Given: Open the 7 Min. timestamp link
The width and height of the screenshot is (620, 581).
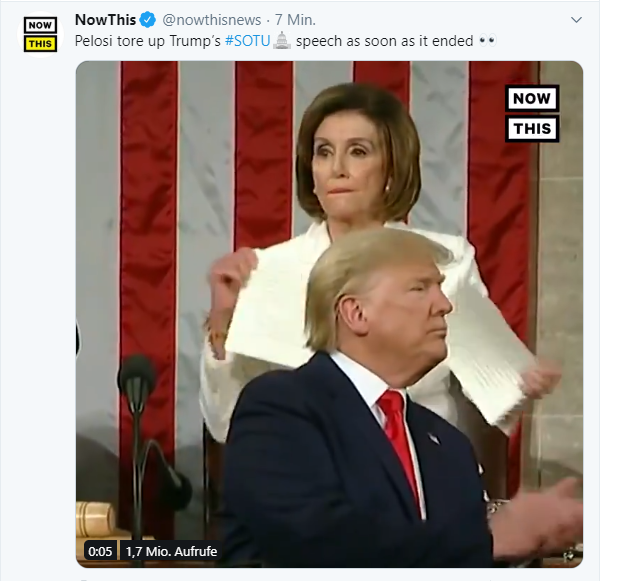Looking at the screenshot, I should point(295,20).
